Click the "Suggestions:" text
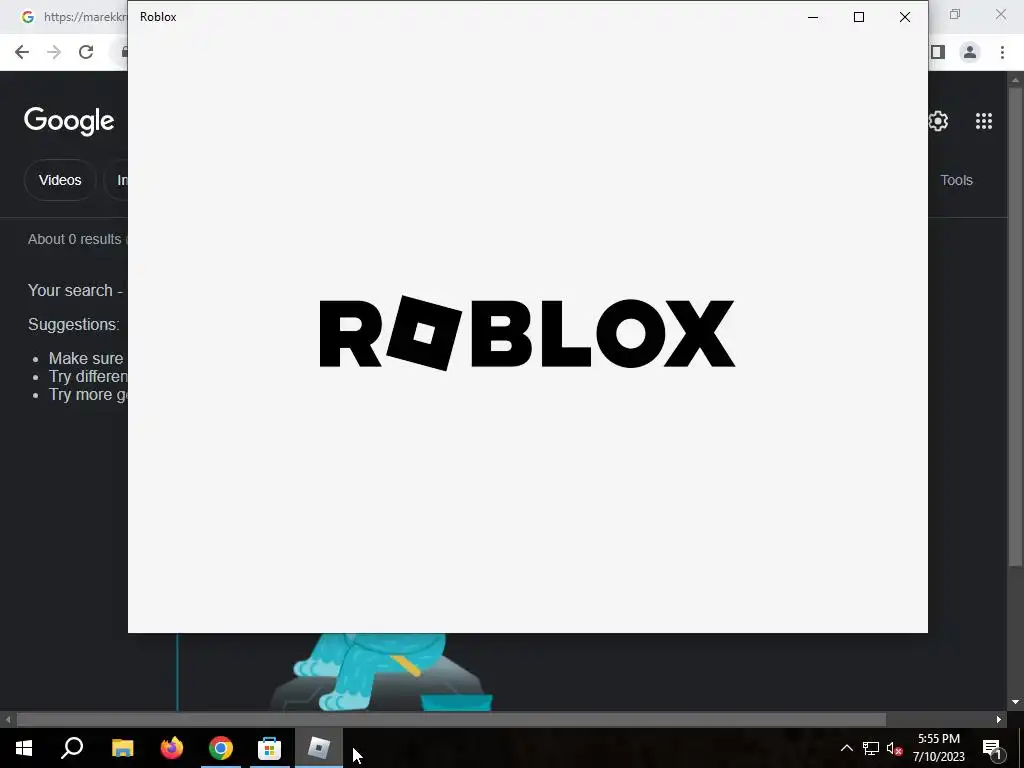 coord(73,325)
